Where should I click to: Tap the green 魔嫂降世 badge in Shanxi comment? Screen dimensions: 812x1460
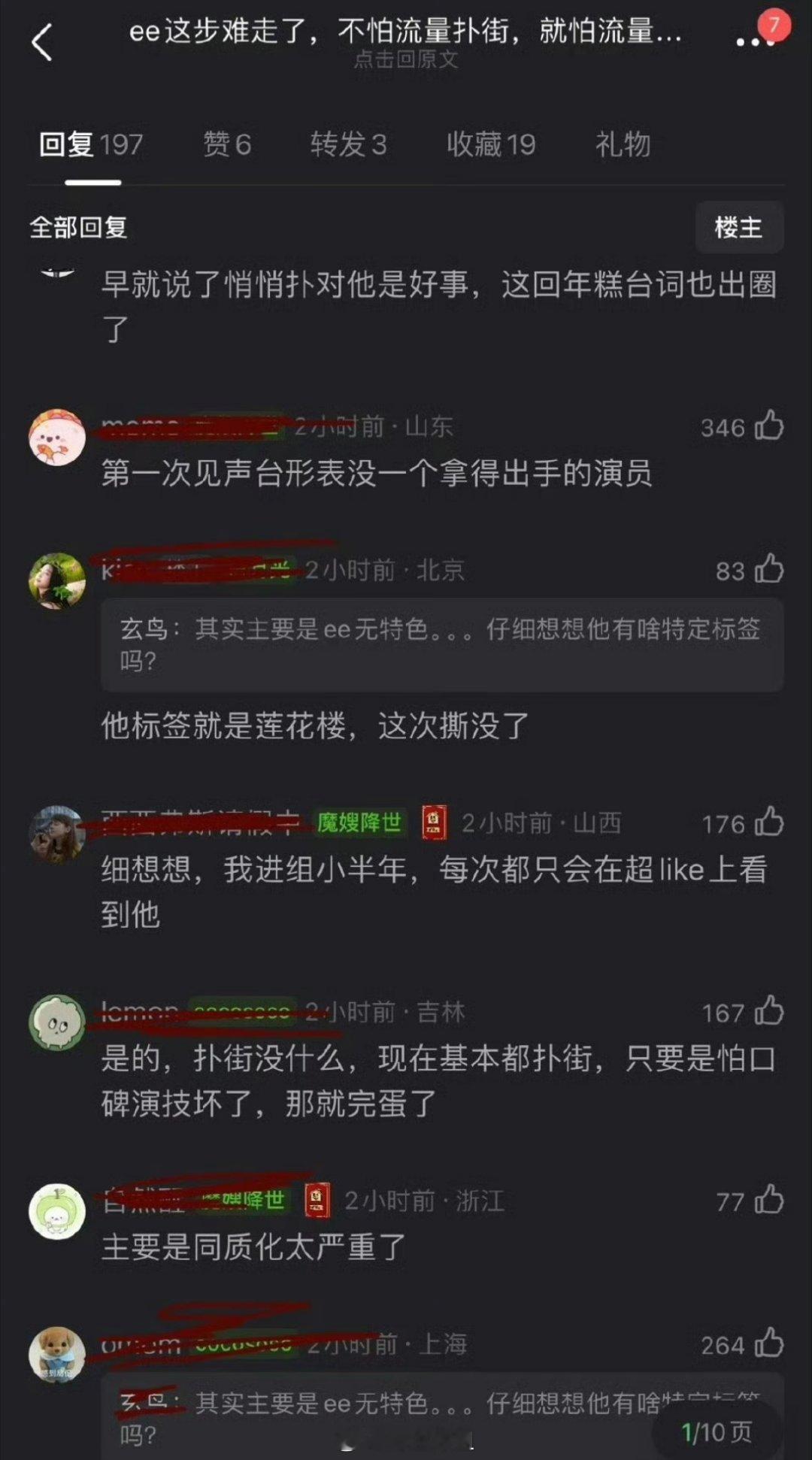359,822
